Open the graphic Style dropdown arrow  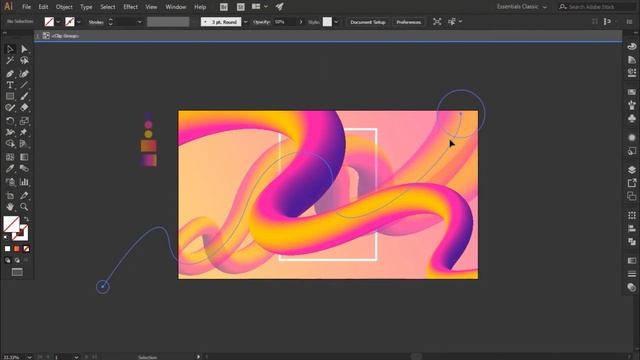[x=336, y=22]
